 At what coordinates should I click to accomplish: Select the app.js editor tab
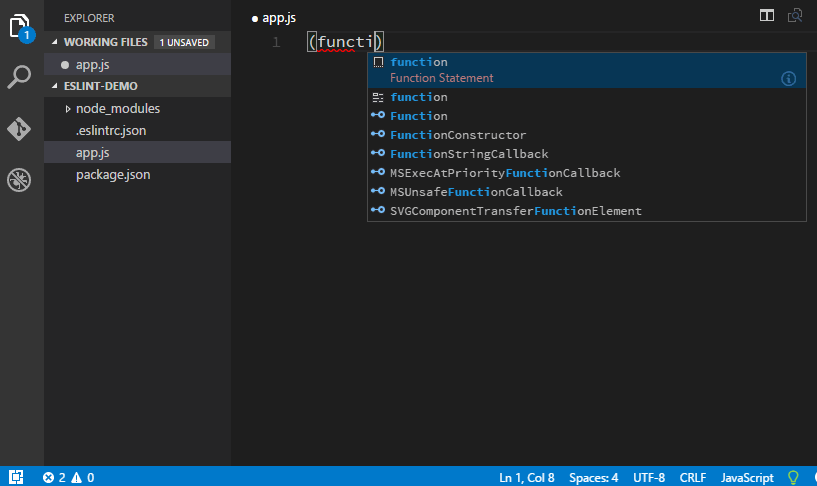click(274, 18)
